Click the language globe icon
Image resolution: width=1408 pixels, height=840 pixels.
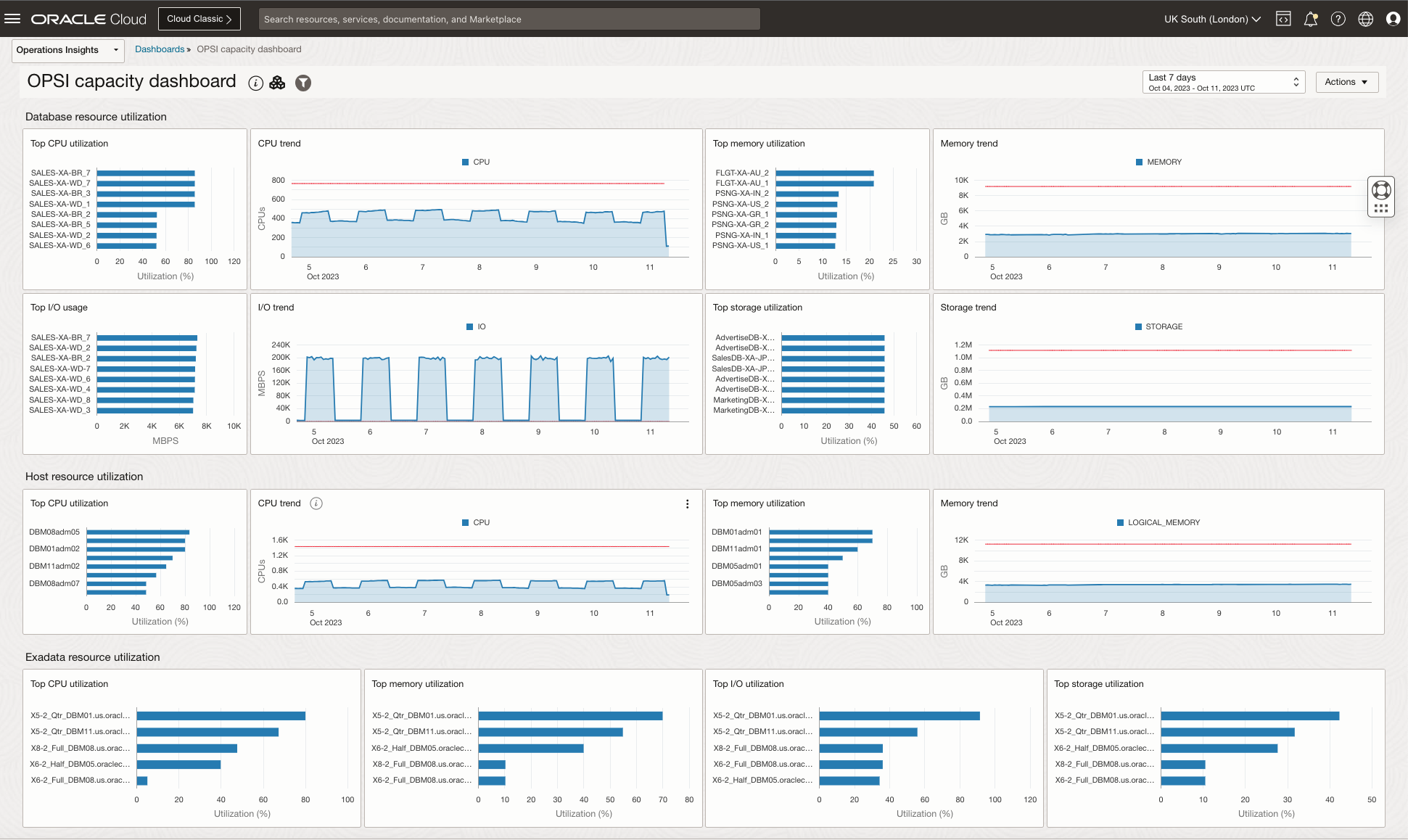pyautogui.click(x=1365, y=19)
